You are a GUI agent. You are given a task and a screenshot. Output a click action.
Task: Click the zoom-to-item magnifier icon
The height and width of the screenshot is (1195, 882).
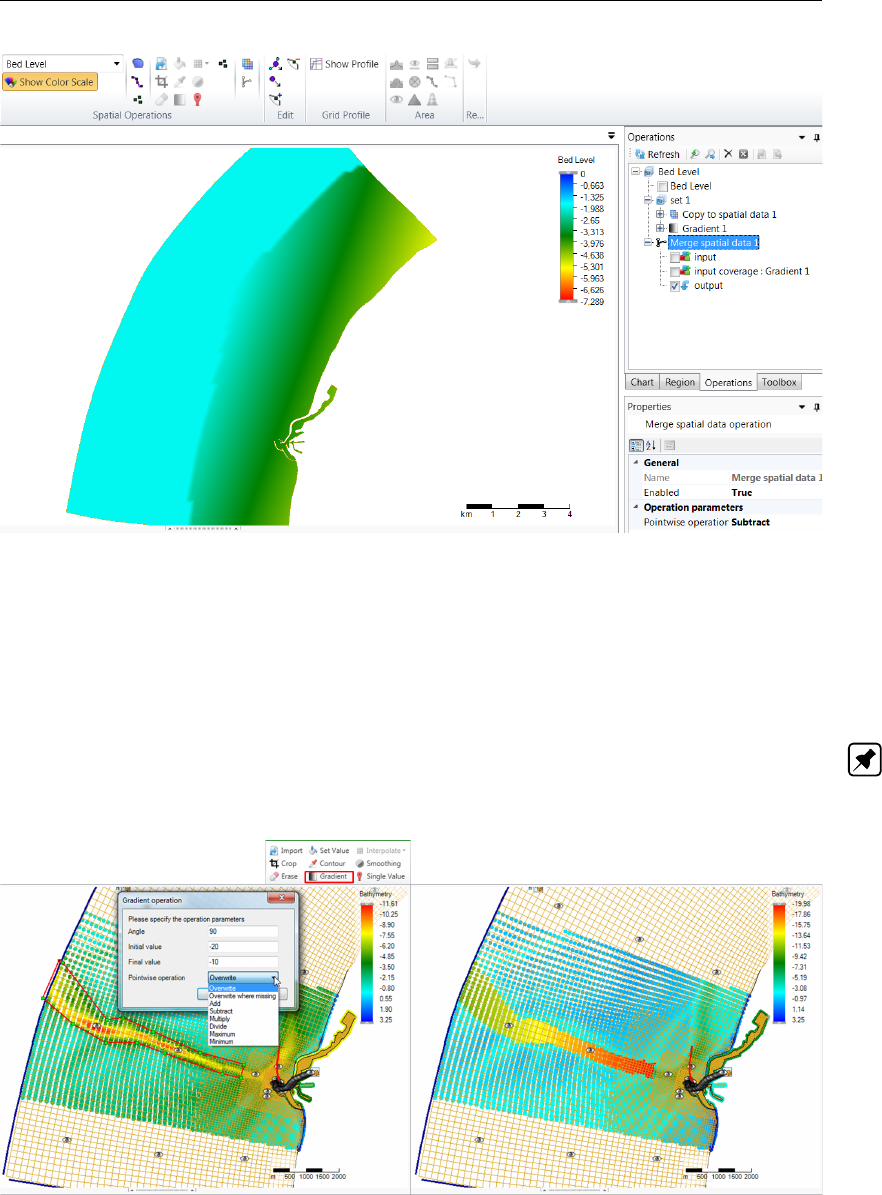click(x=694, y=154)
